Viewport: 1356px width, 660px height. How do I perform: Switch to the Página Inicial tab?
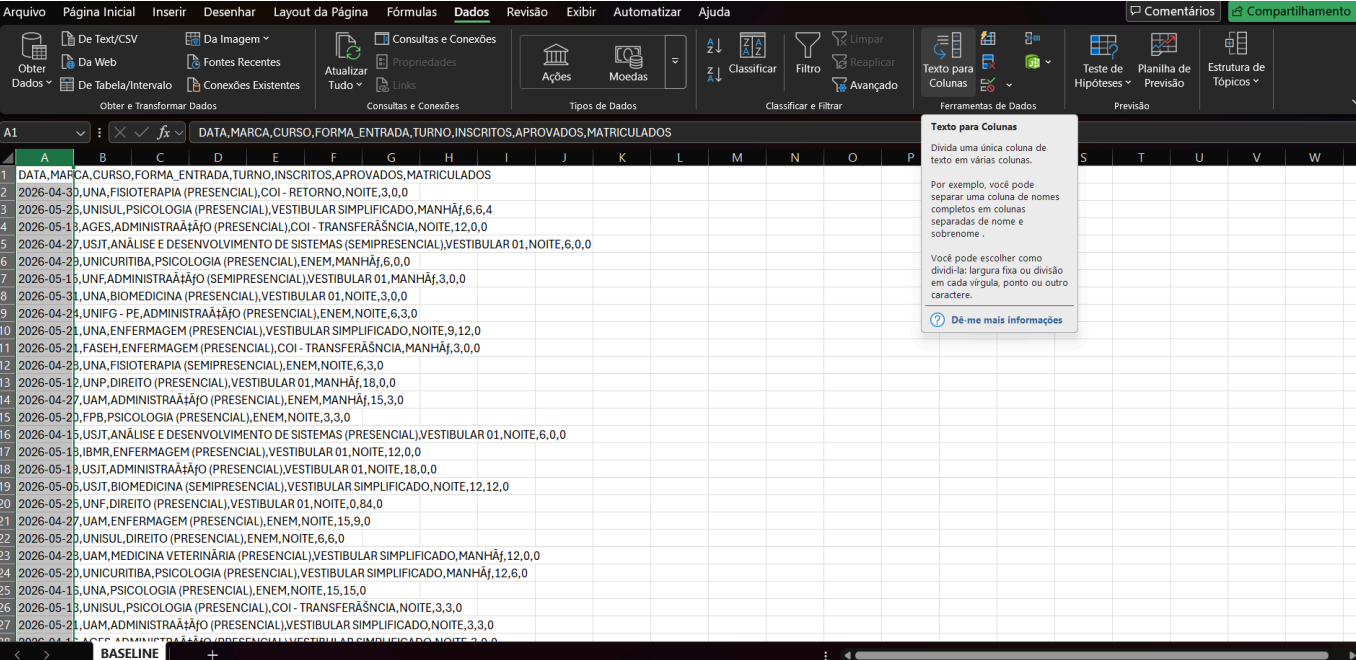(99, 12)
